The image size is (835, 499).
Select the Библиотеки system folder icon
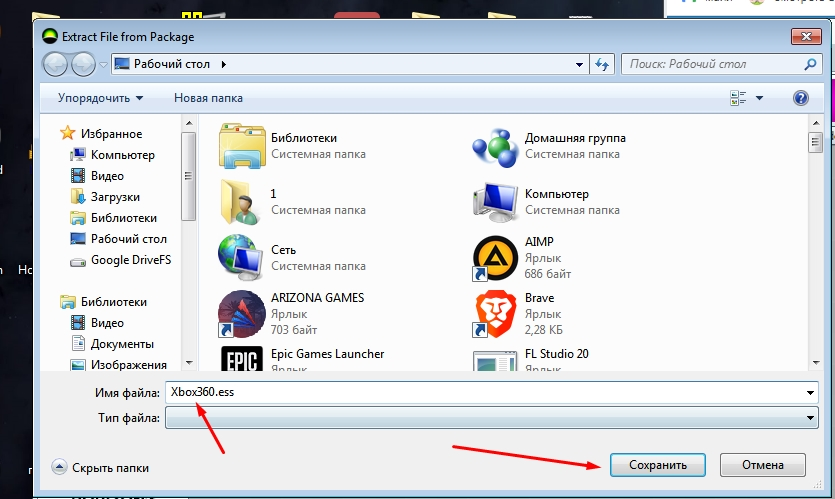pos(242,146)
